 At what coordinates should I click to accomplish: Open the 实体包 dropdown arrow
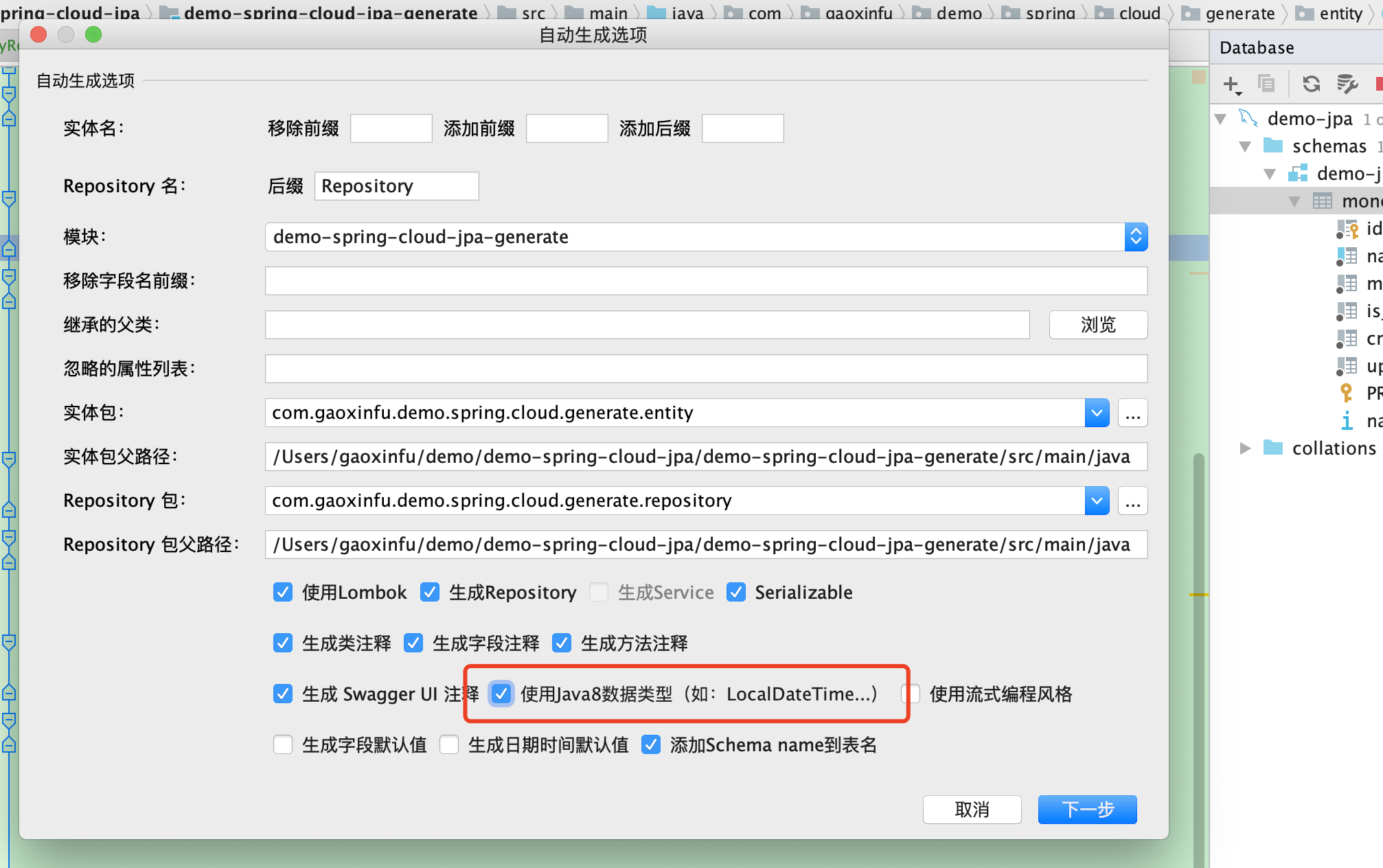(1097, 413)
